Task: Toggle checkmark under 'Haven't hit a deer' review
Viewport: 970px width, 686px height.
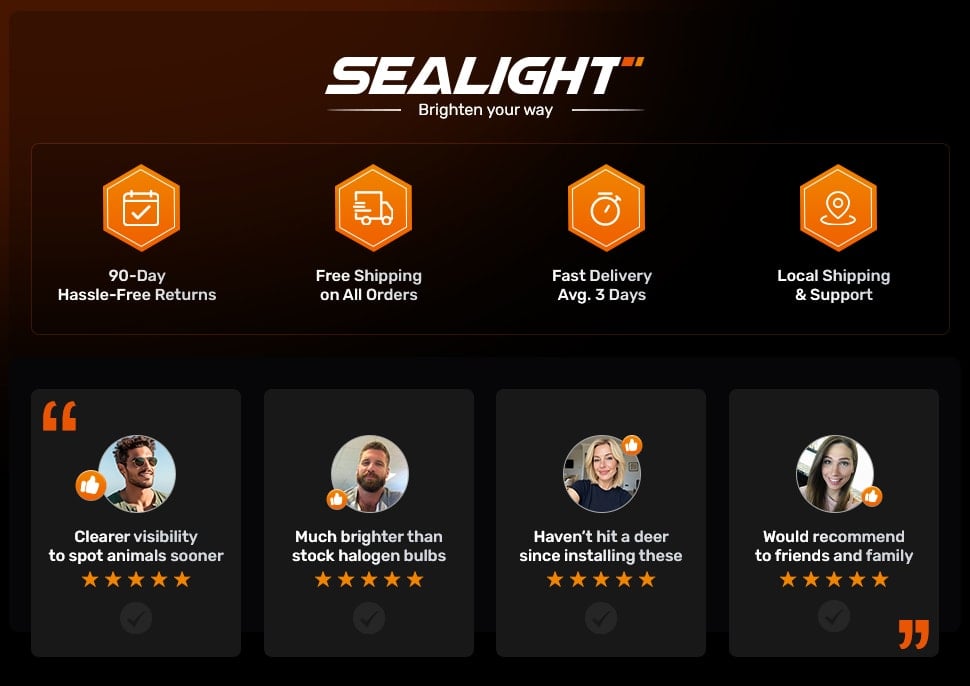Action: (x=601, y=619)
